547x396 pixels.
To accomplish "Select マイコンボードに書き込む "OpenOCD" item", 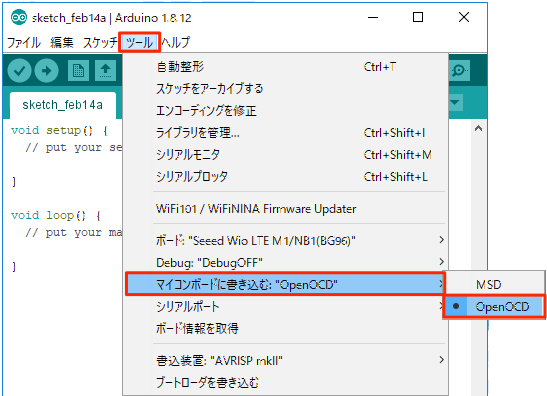I will tap(285, 285).
